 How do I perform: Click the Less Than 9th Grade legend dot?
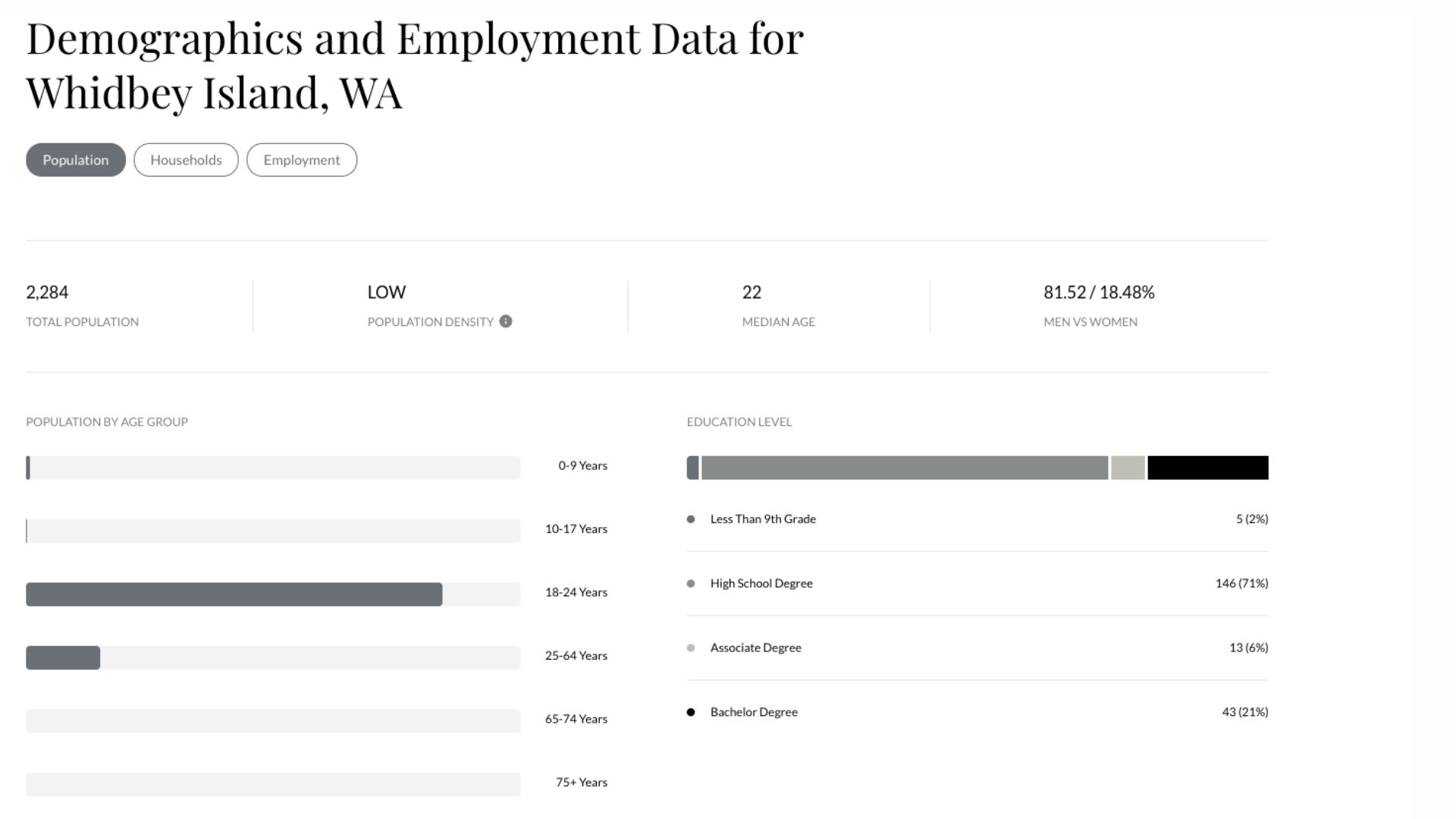(x=691, y=519)
